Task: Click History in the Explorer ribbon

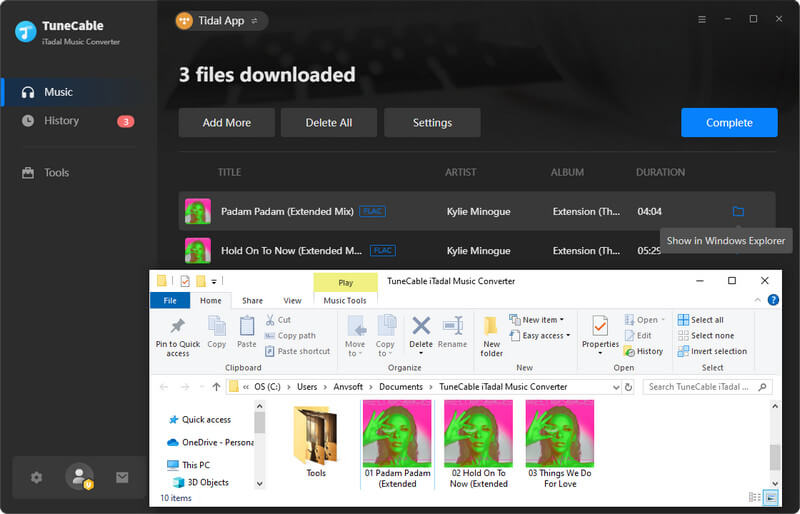Action: coord(643,352)
